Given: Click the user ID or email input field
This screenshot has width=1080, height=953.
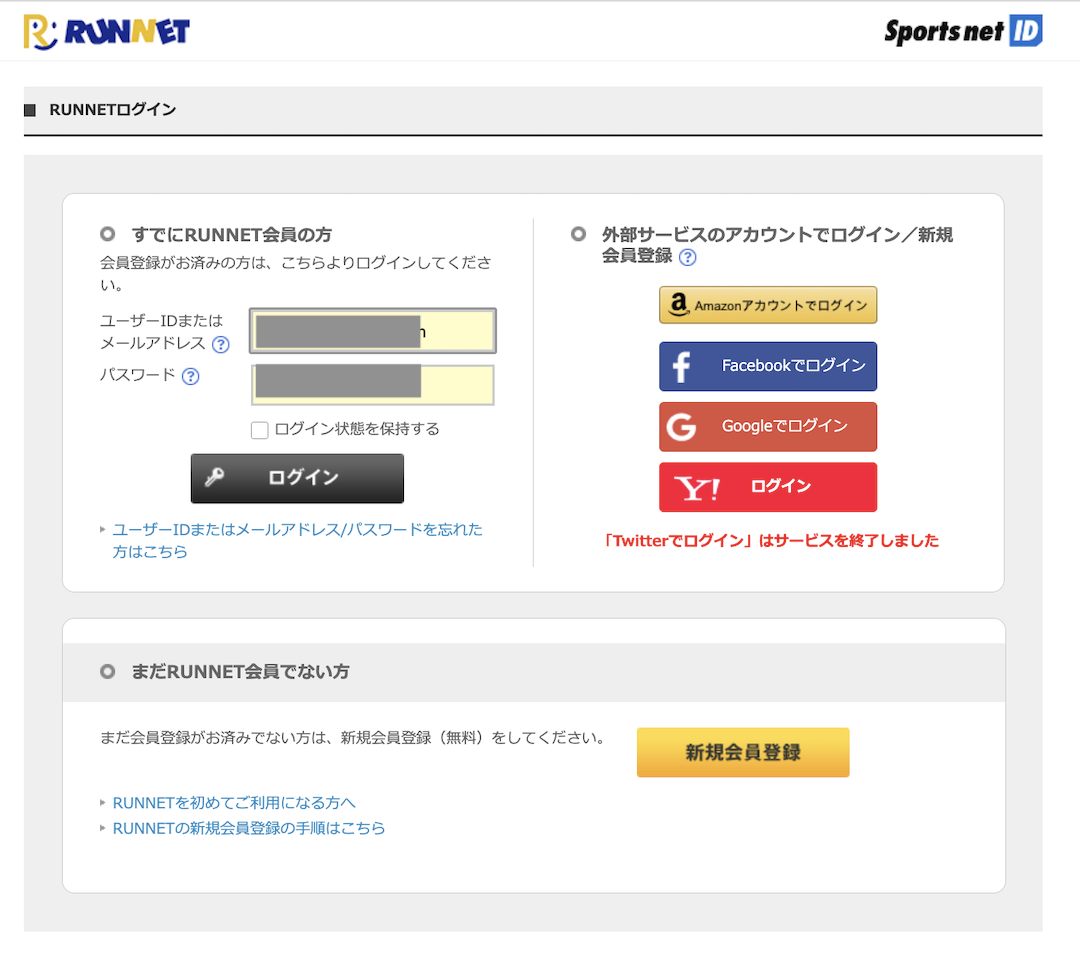Looking at the screenshot, I should click(x=372, y=331).
